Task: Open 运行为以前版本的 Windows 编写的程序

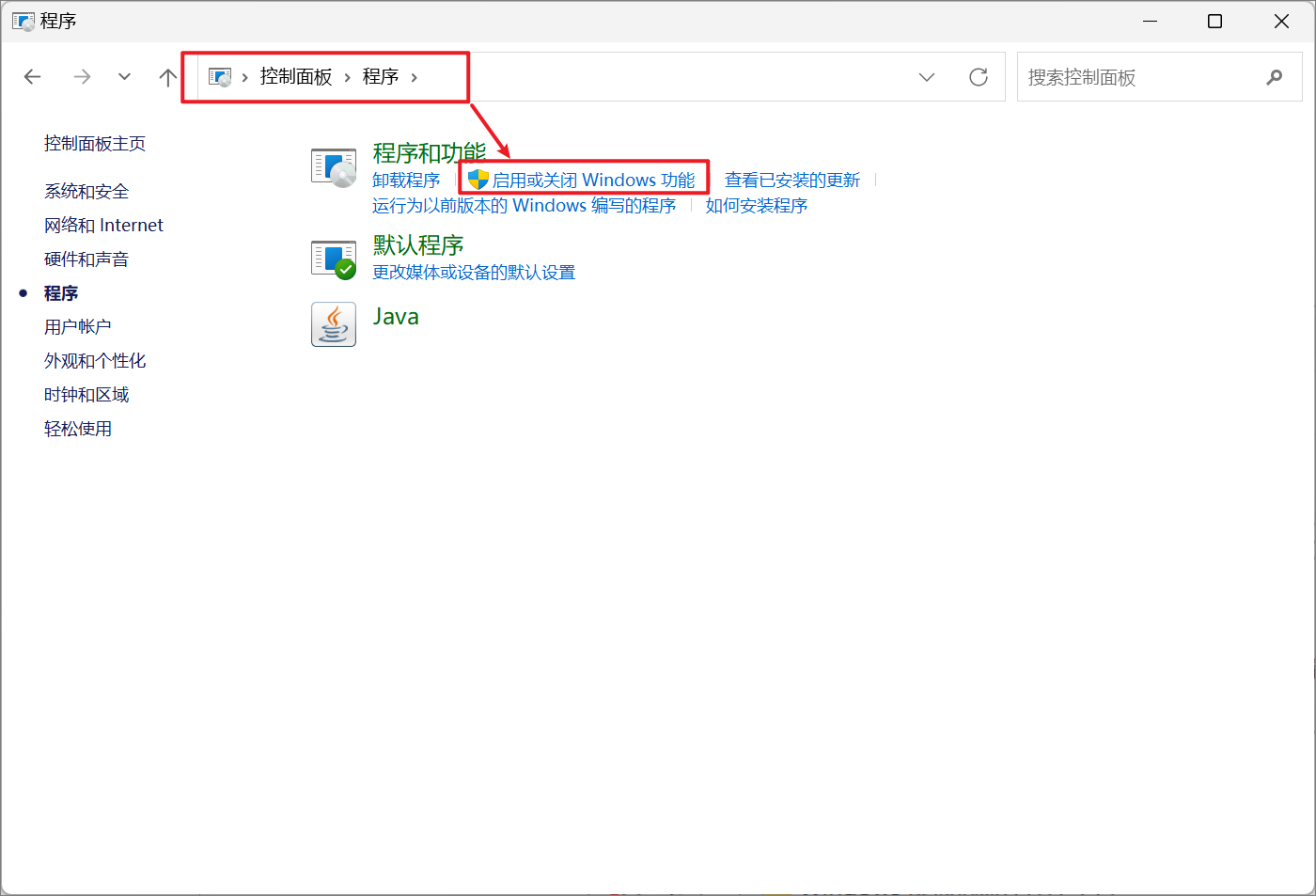Action: click(x=525, y=206)
